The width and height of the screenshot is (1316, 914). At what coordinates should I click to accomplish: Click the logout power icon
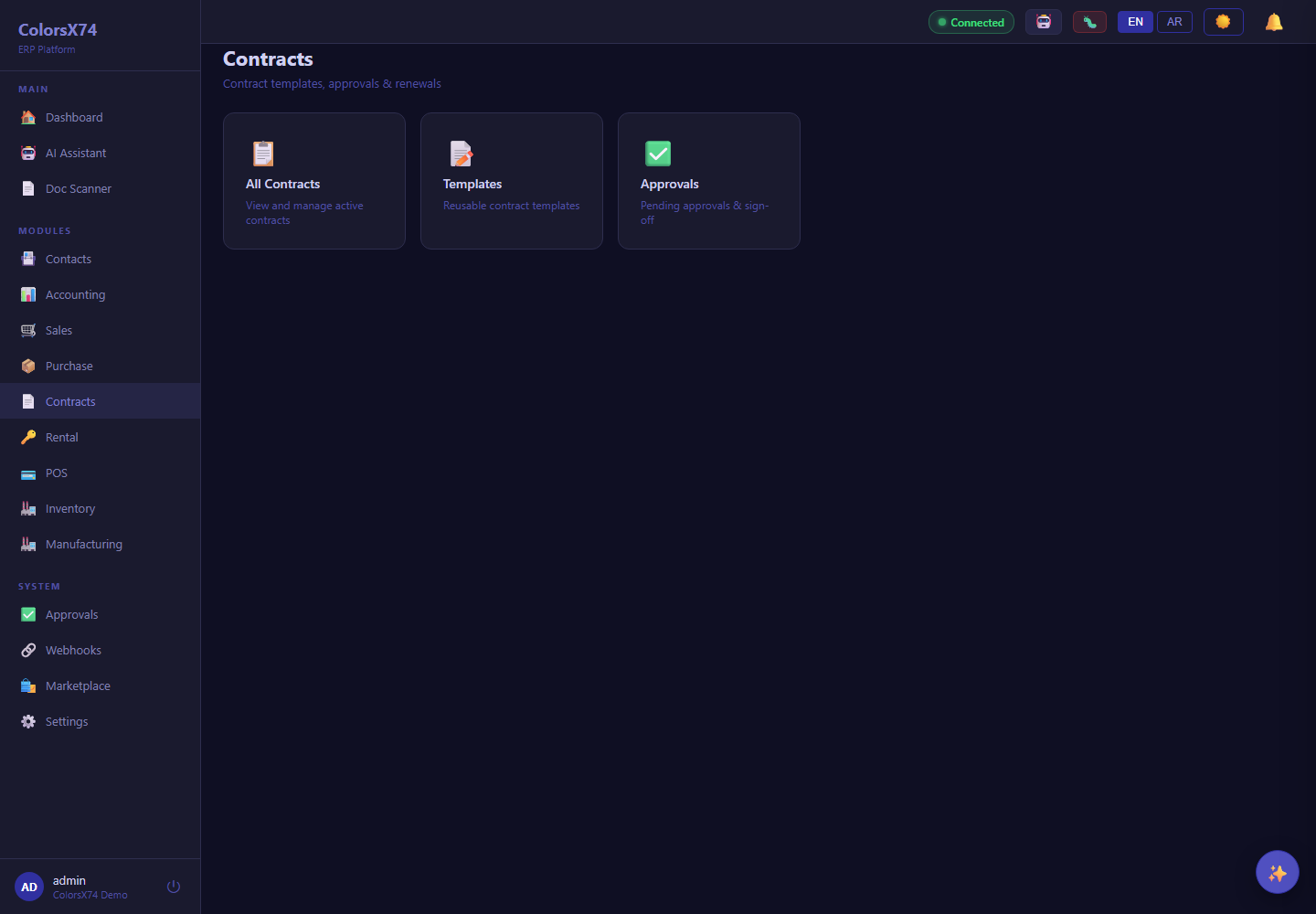(x=174, y=887)
